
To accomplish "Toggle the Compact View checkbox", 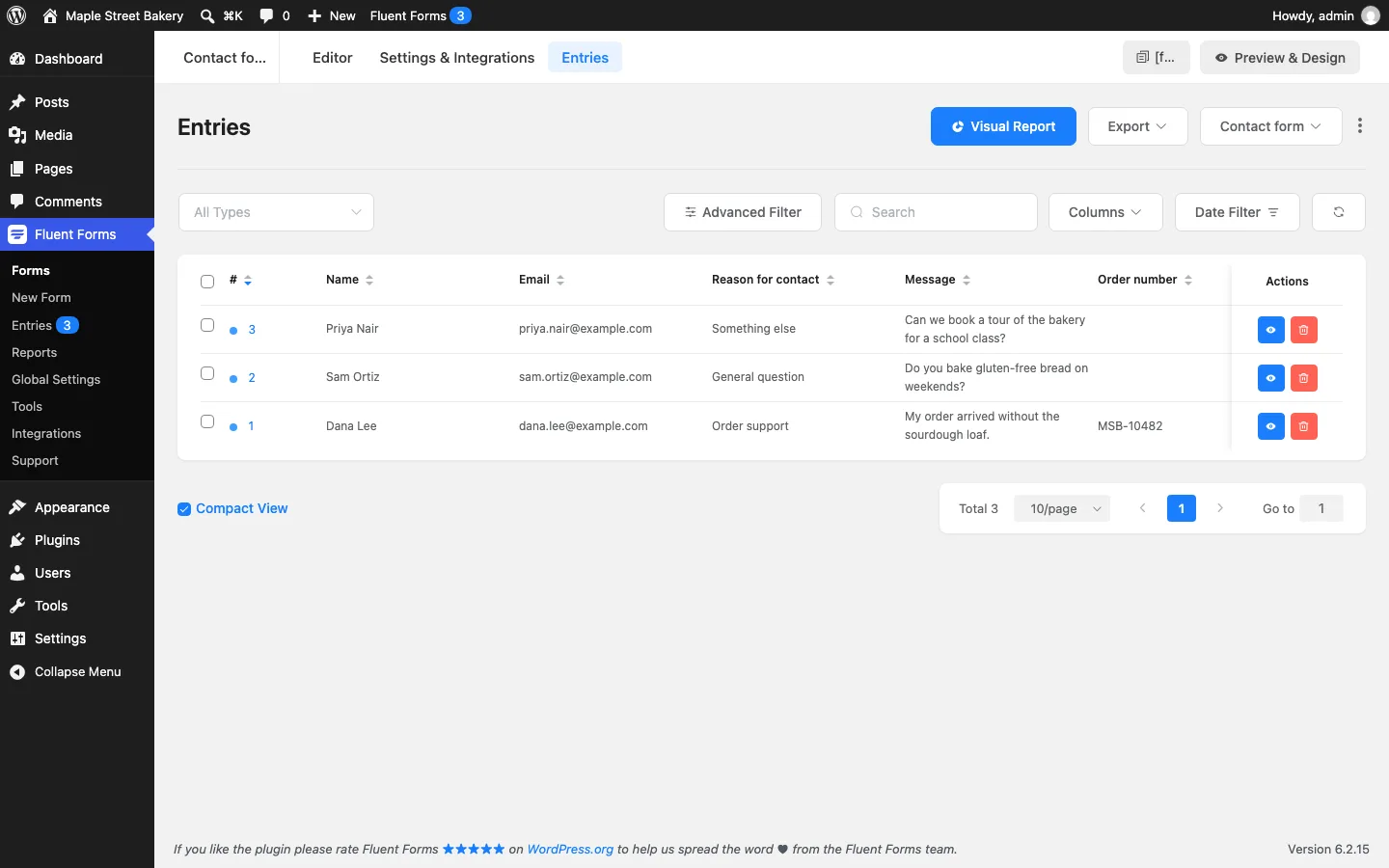I will [x=184, y=509].
